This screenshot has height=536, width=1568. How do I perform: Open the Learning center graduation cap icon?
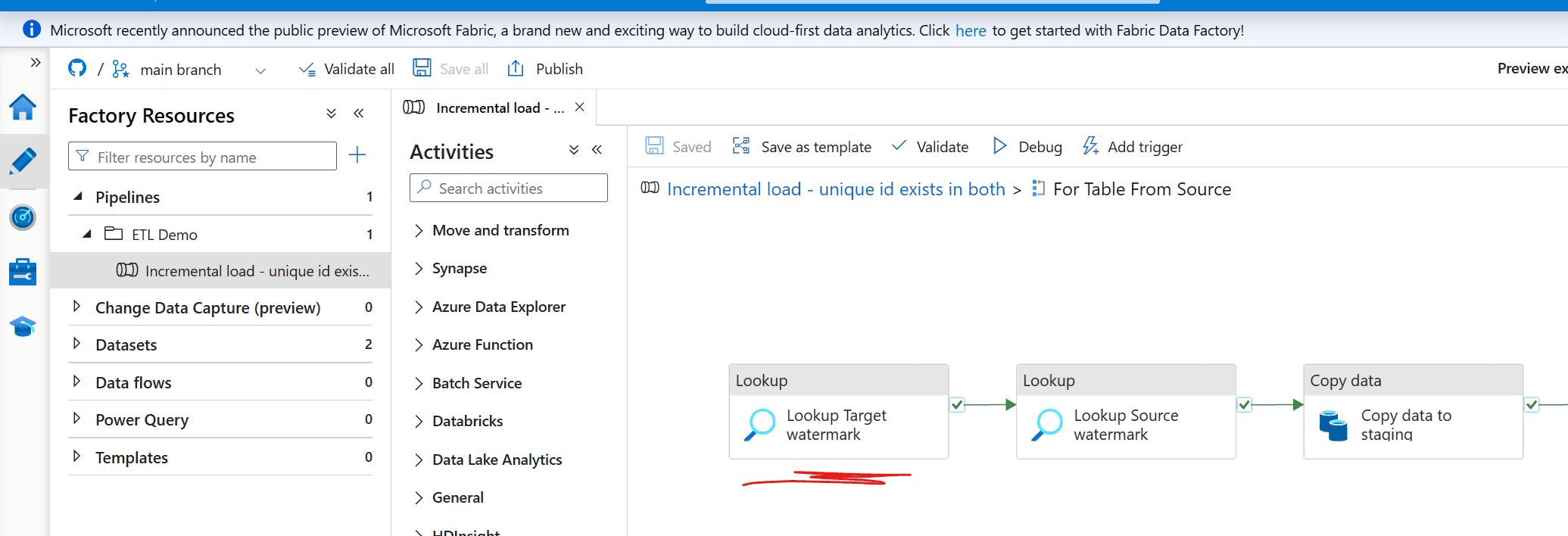coord(23,326)
